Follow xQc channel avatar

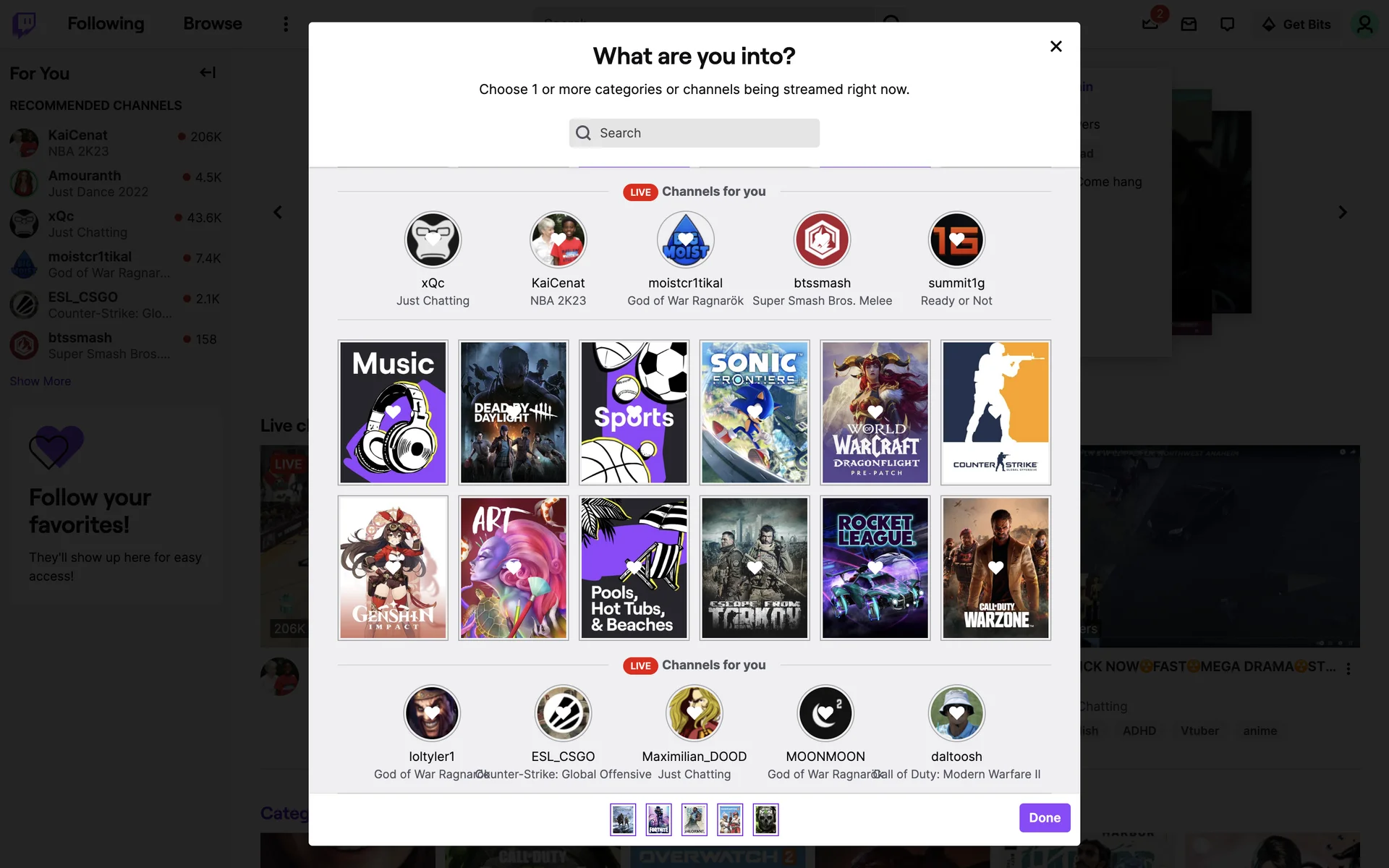point(433,239)
